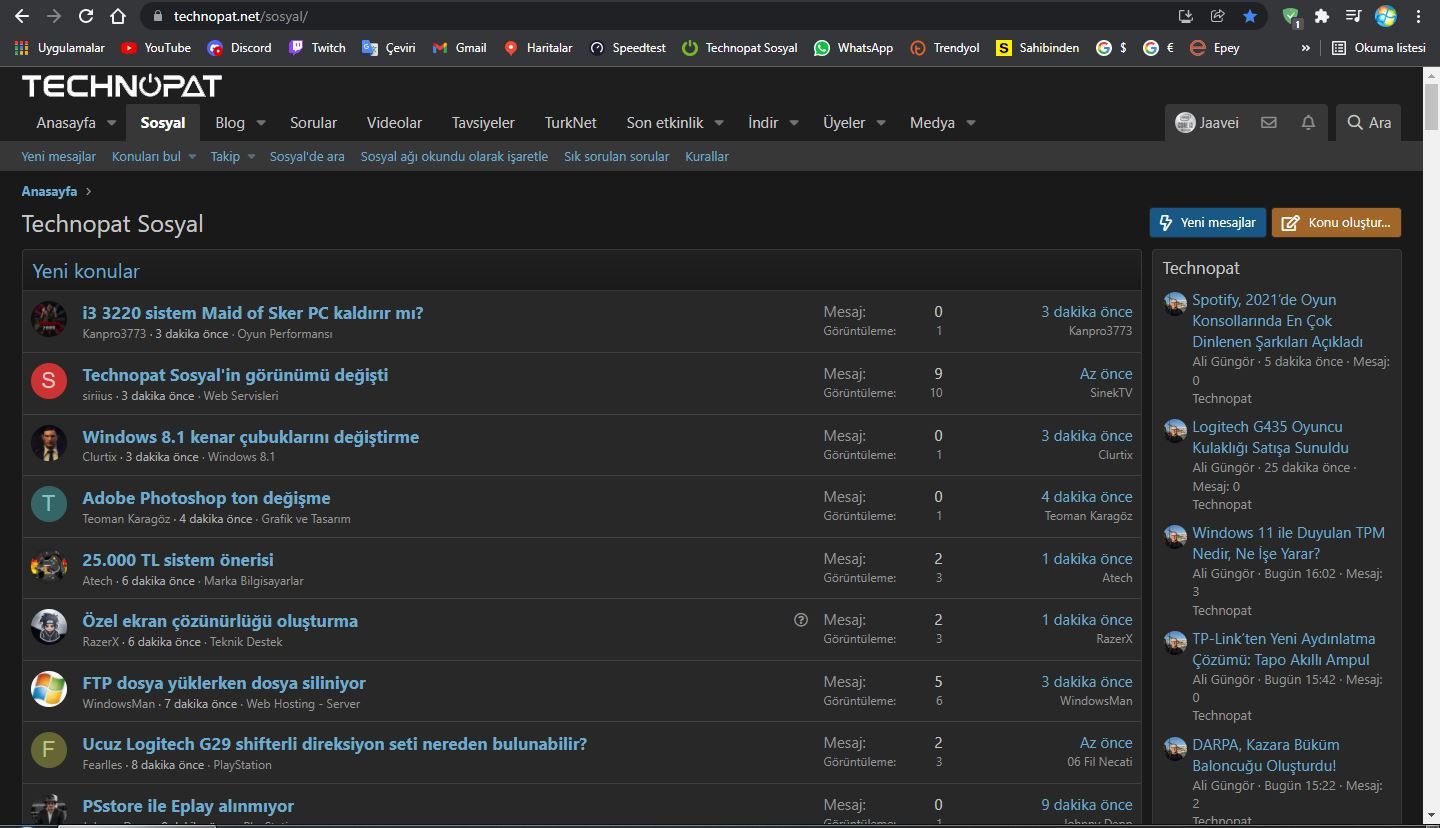Screen dimensions: 1440x828
Task: Open the browser extensions puzzle icon
Action: [x=1322, y=16]
